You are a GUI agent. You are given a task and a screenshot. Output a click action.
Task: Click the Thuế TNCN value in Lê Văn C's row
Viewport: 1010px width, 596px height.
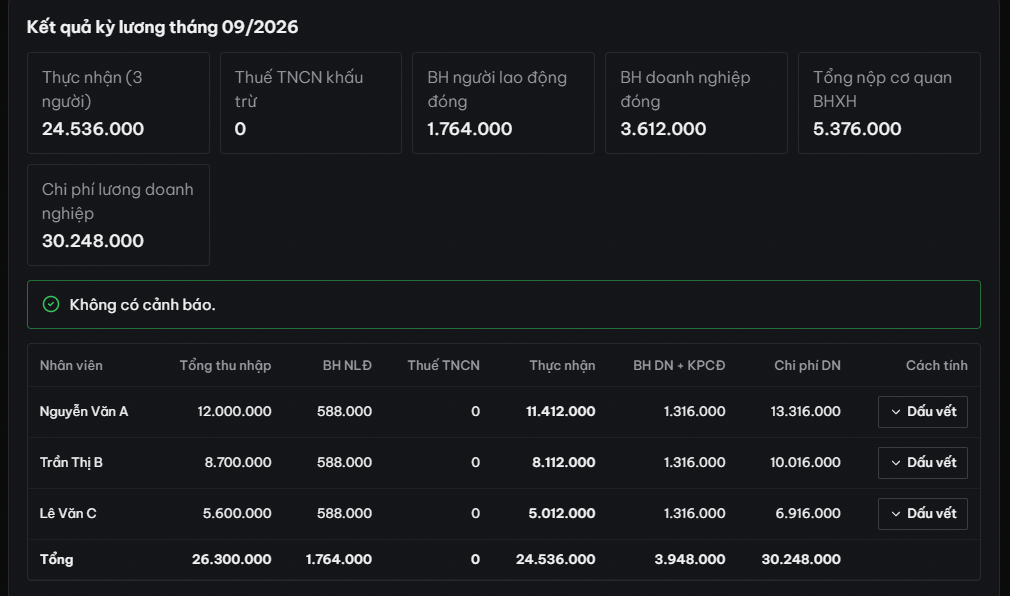[x=475, y=513]
